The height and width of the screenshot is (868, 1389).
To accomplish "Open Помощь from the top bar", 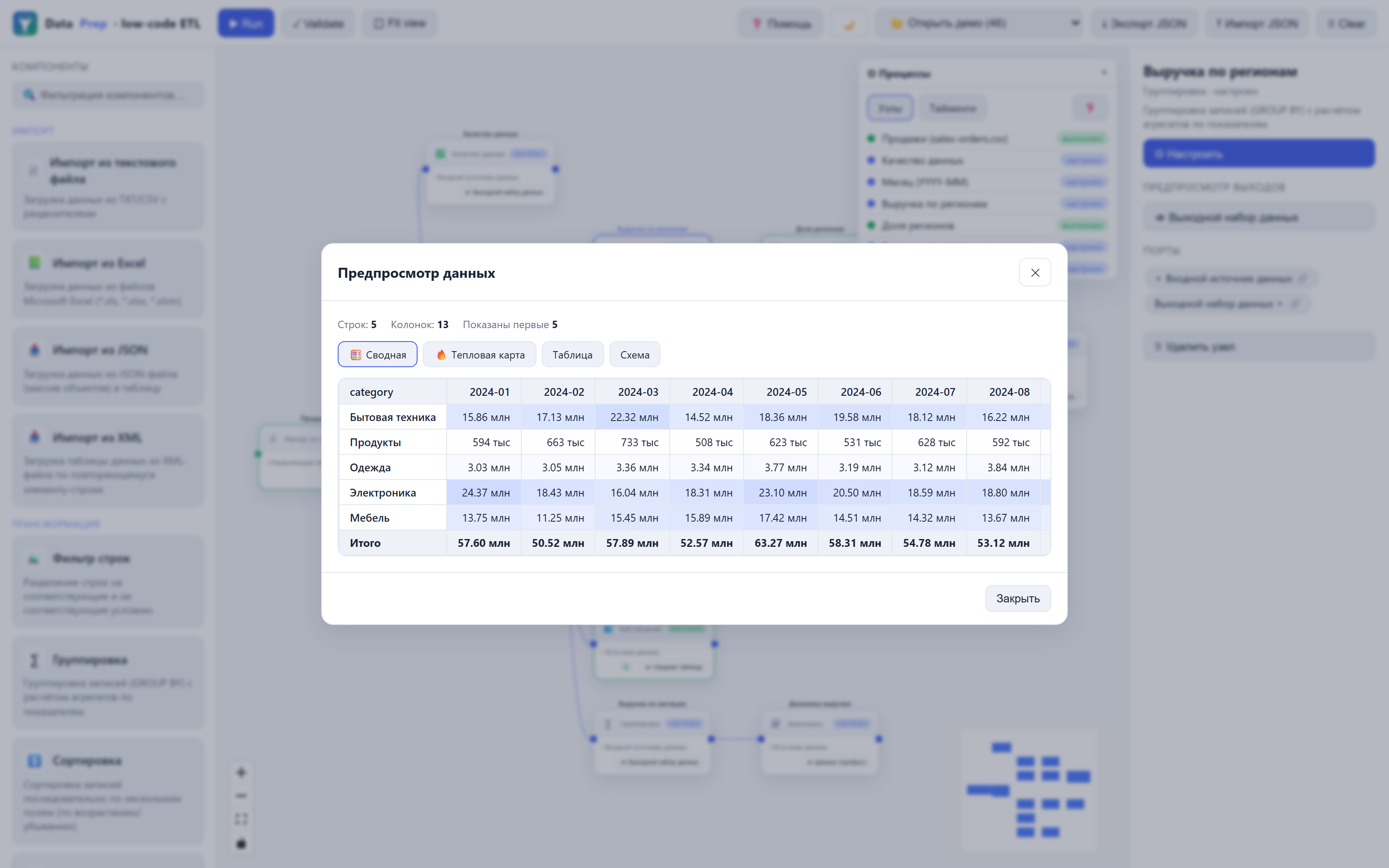I will pos(780,23).
